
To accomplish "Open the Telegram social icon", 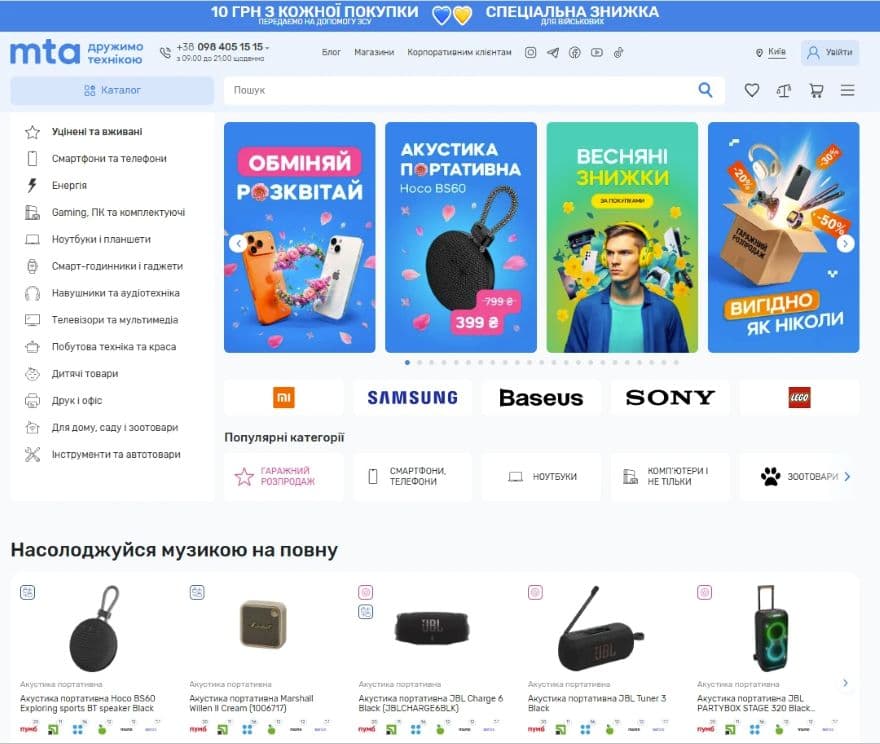I will (553, 53).
